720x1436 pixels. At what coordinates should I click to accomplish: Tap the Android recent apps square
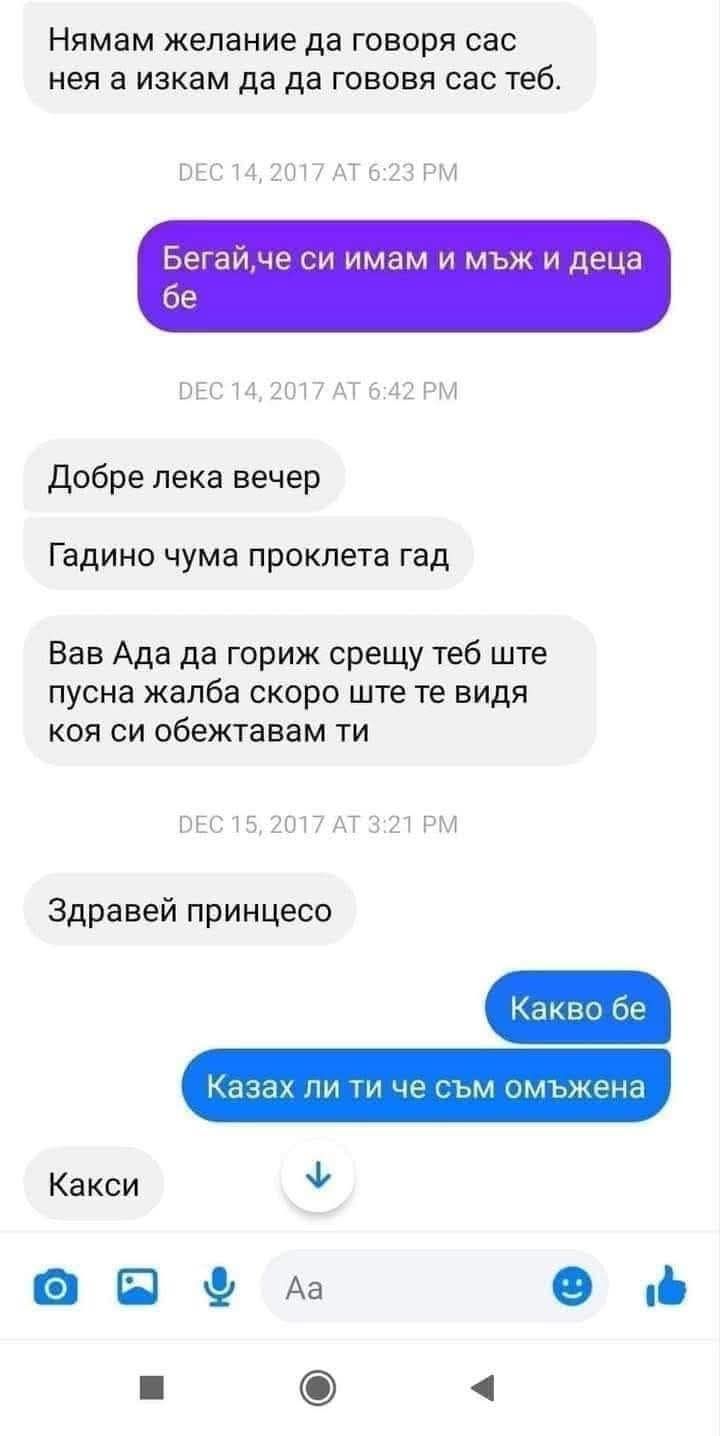(x=151, y=1387)
